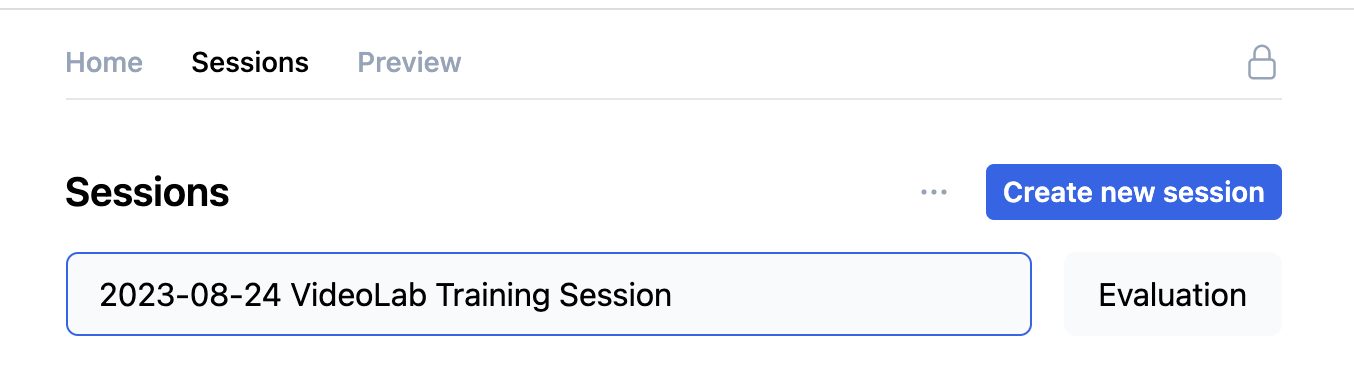The image size is (1354, 382).
Task: Focus the session name input field
Action: click(549, 294)
